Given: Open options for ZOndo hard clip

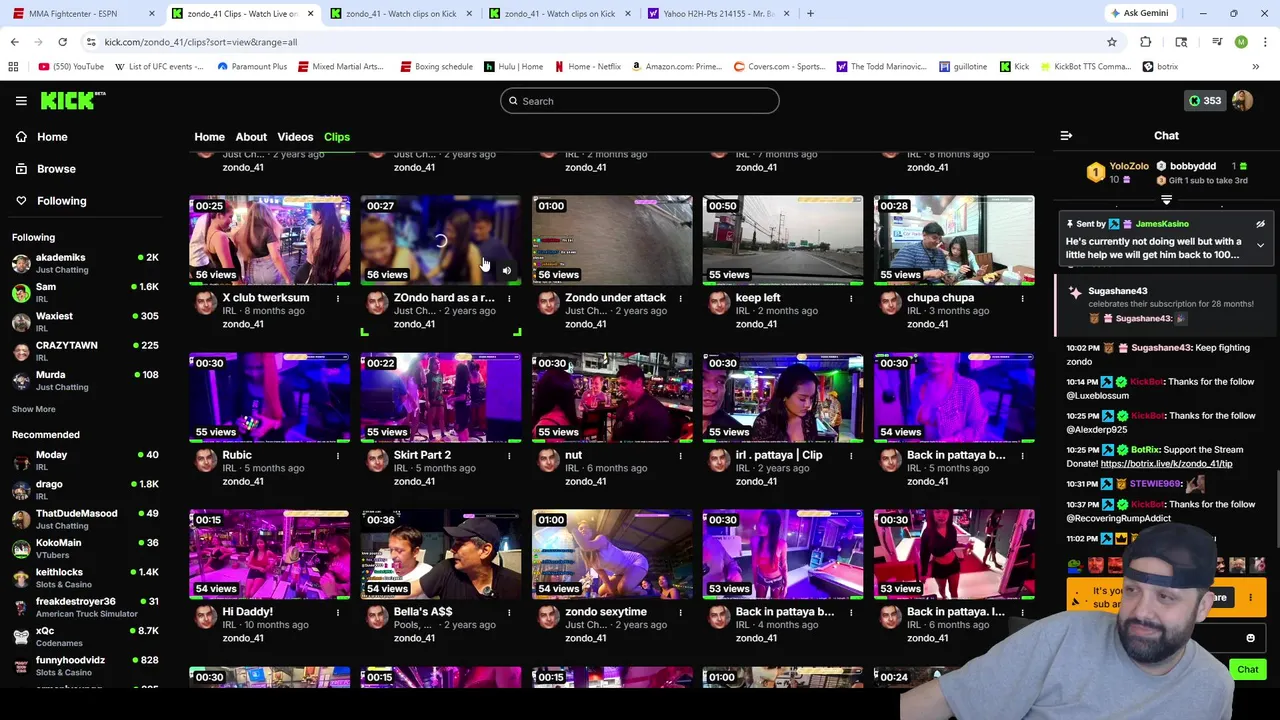Looking at the screenshot, I should (x=509, y=298).
